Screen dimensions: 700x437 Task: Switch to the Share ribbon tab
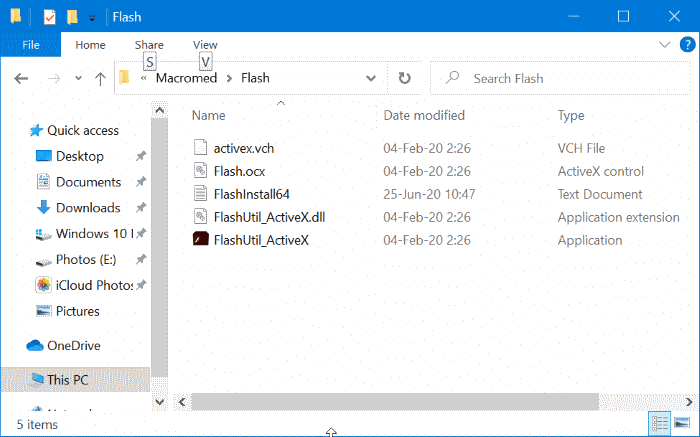[x=149, y=45]
